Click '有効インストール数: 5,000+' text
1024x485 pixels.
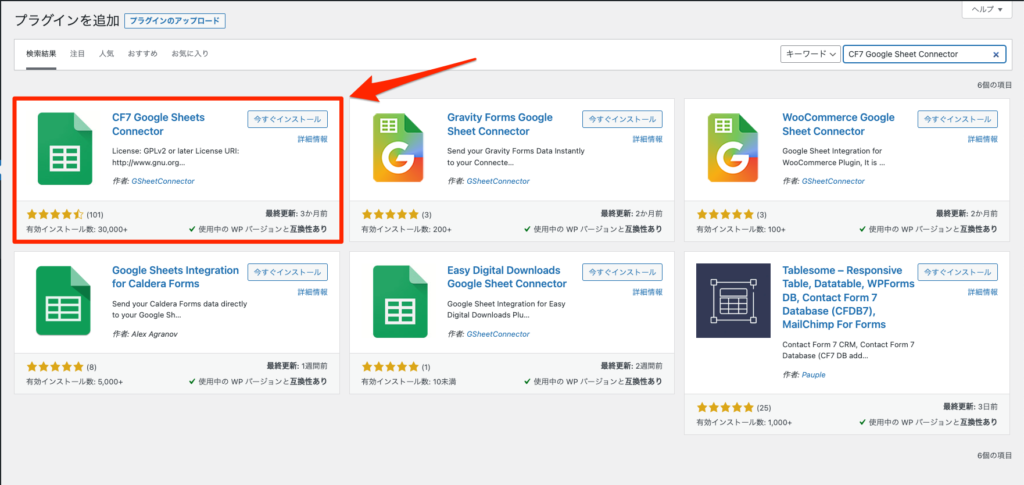[x=74, y=382]
